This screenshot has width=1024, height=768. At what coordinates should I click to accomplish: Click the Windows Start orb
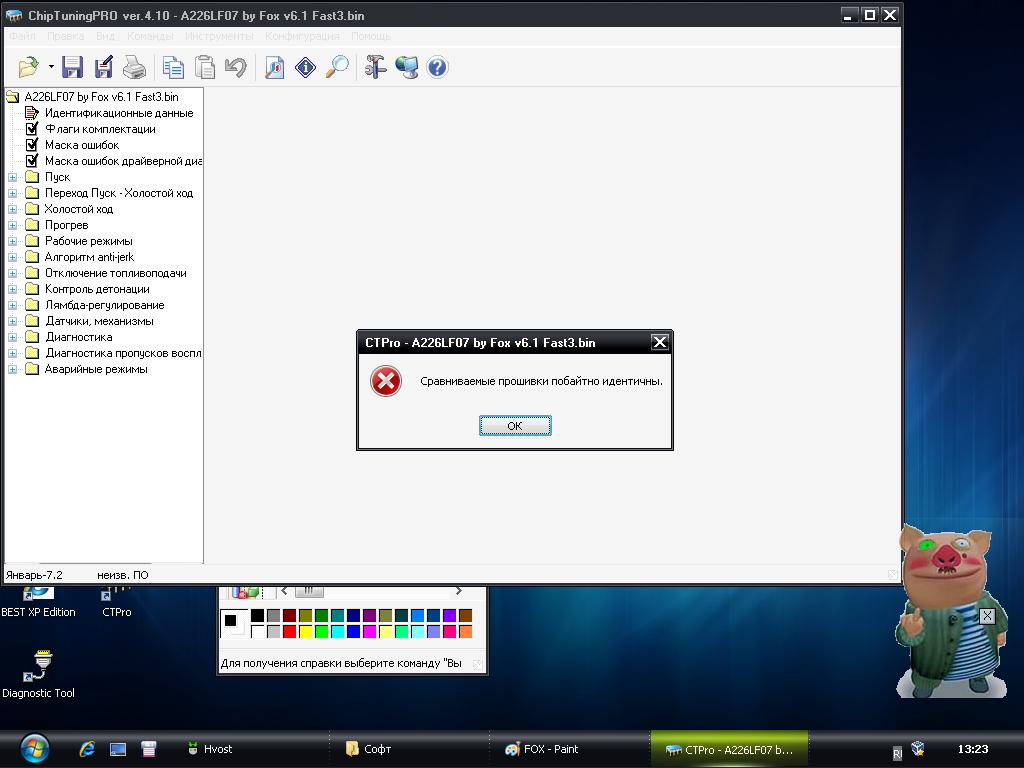33,748
